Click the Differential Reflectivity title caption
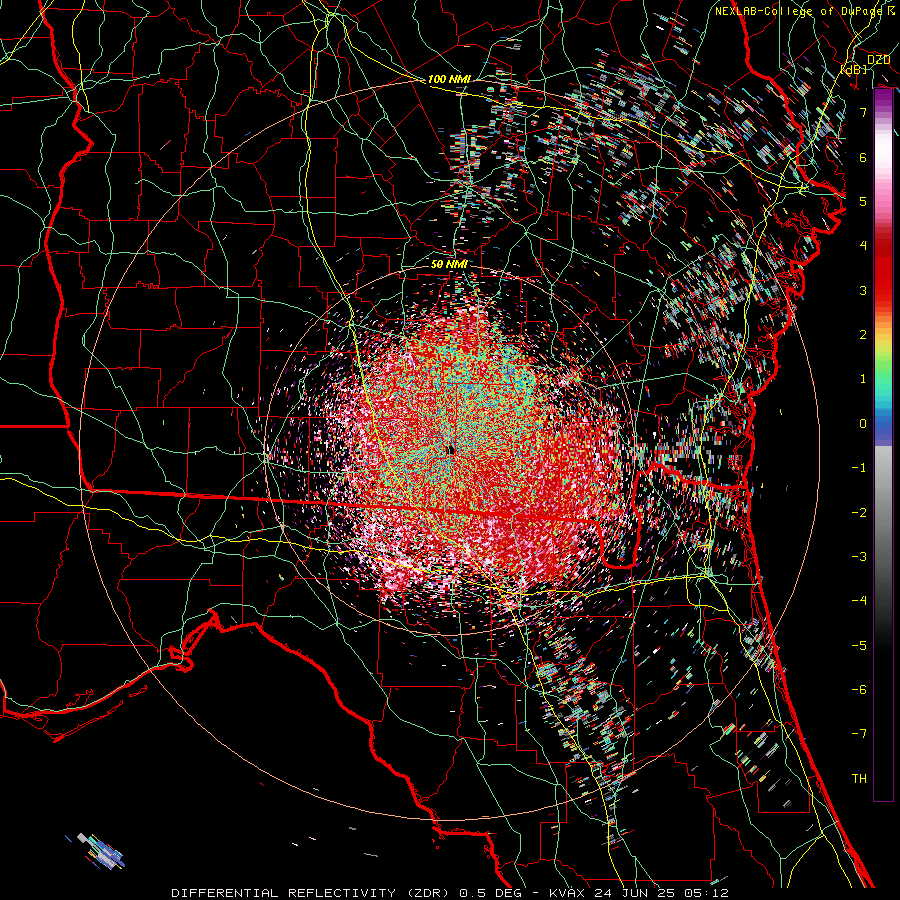 (x=449, y=893)
